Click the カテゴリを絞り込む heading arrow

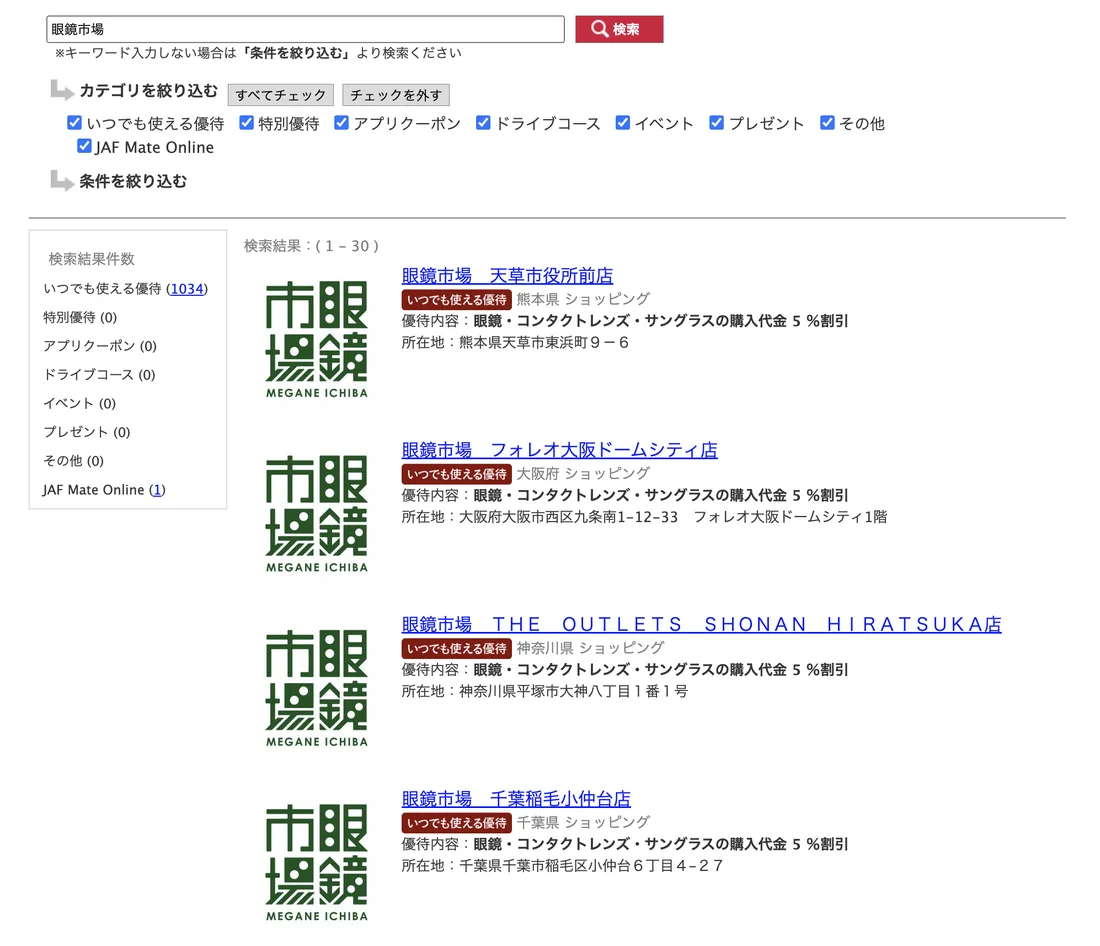click(62, 91)
